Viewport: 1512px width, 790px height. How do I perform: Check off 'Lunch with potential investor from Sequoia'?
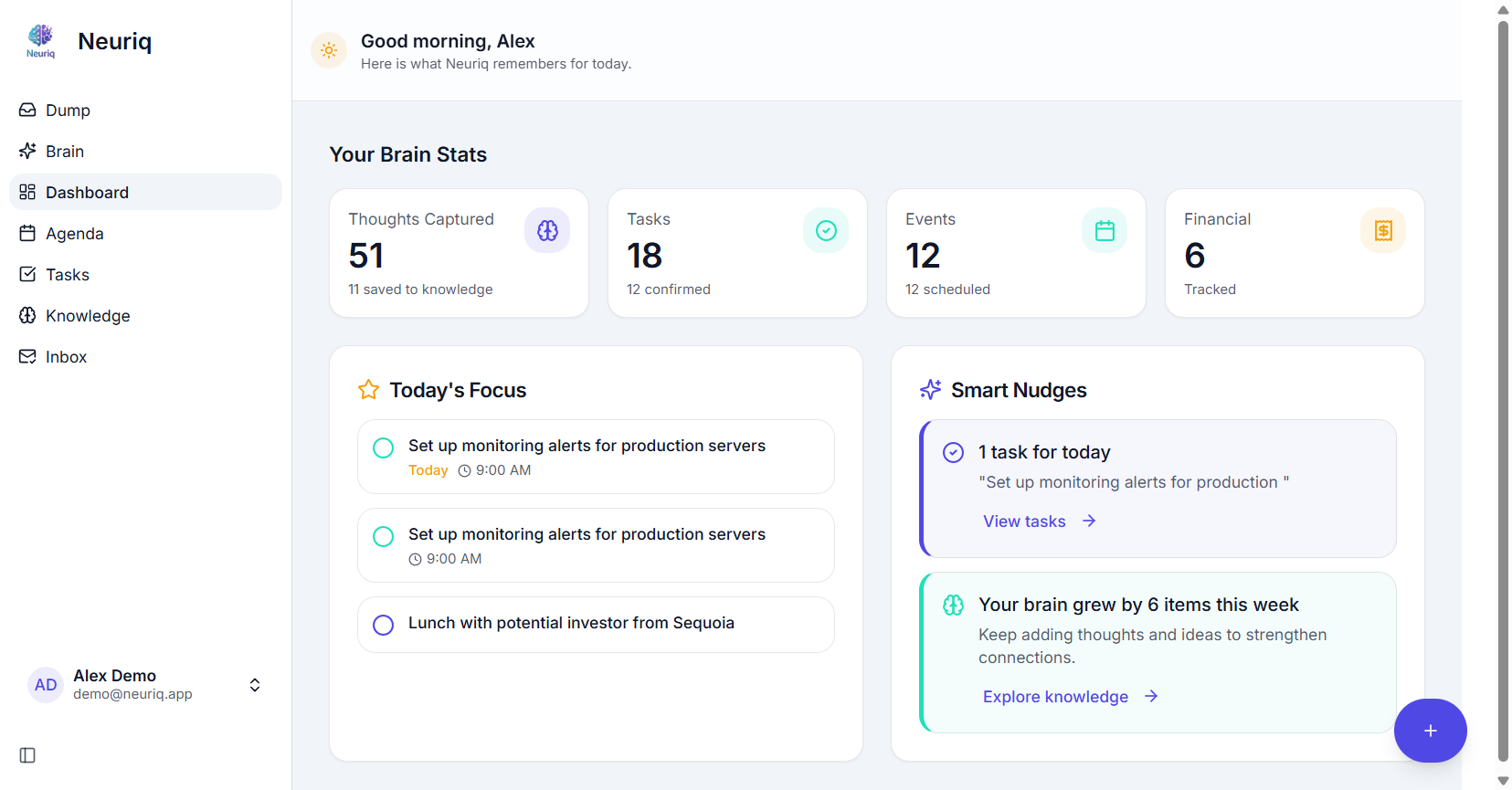383,625
